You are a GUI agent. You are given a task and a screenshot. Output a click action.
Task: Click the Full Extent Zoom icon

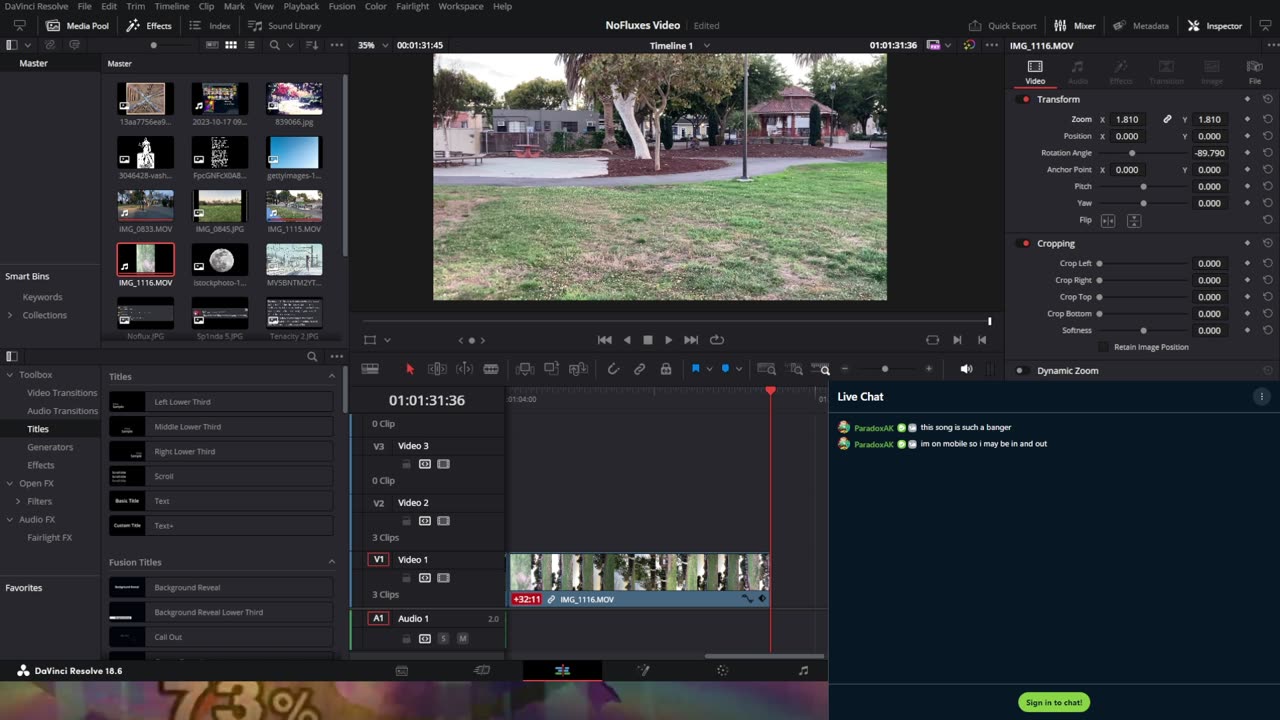click(x=767, y=369)
